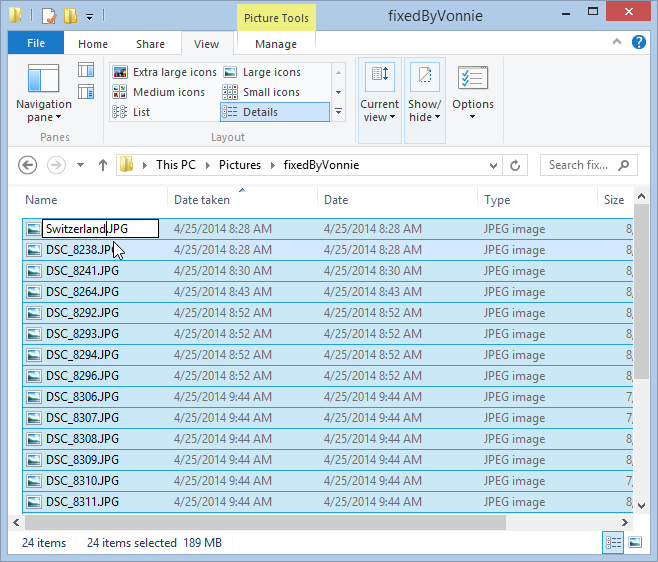
Task: Select file DSC_8311.JPG
Action: 328,502
